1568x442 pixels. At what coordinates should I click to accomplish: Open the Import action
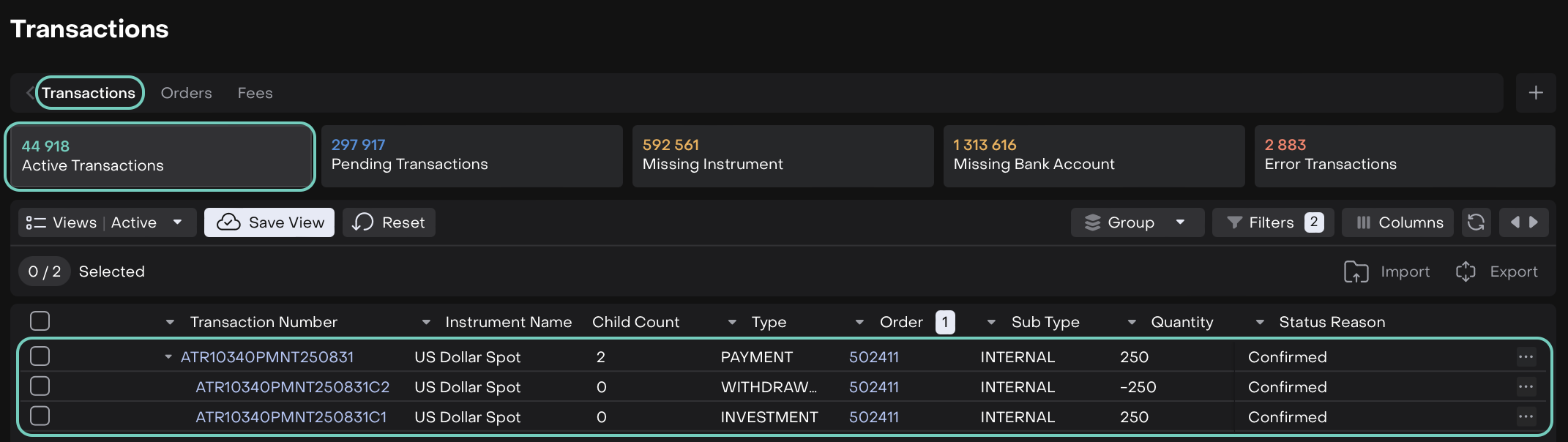click(1386, 271)
